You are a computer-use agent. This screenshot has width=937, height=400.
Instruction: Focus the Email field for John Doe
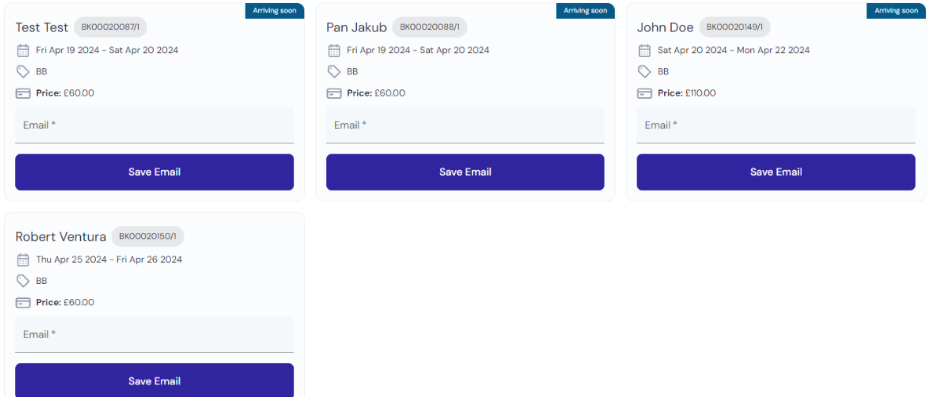point(776,125)
